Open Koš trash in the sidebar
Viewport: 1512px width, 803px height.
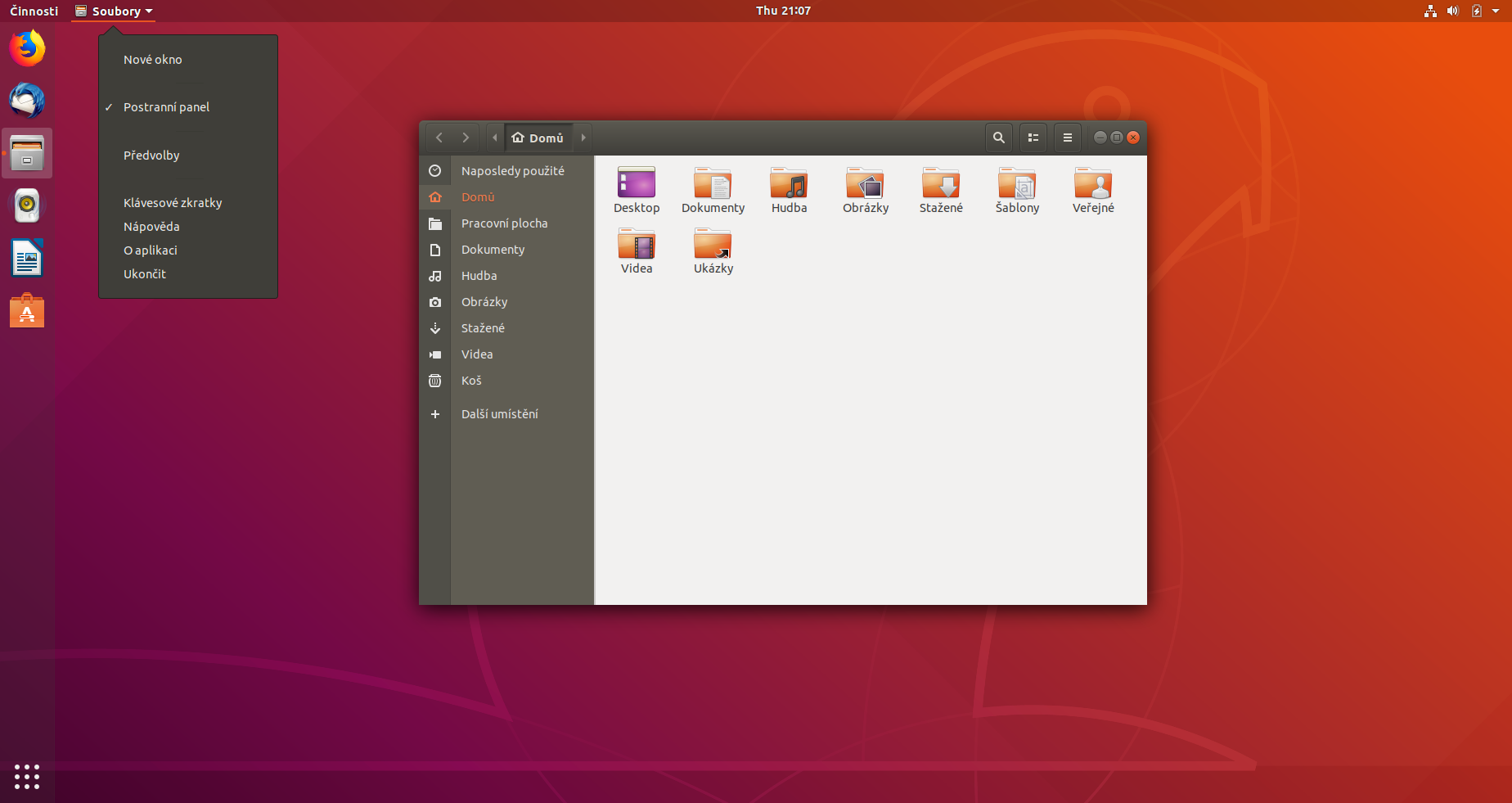click(x=507, y=381)
